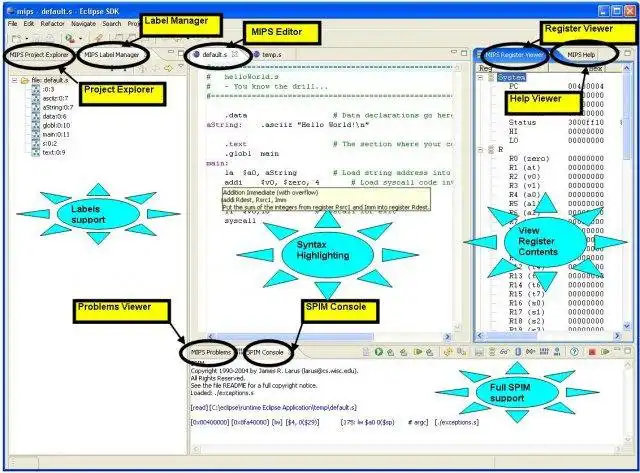
Task: Click the New file icon in main toolbar
Action: (17, 39)
